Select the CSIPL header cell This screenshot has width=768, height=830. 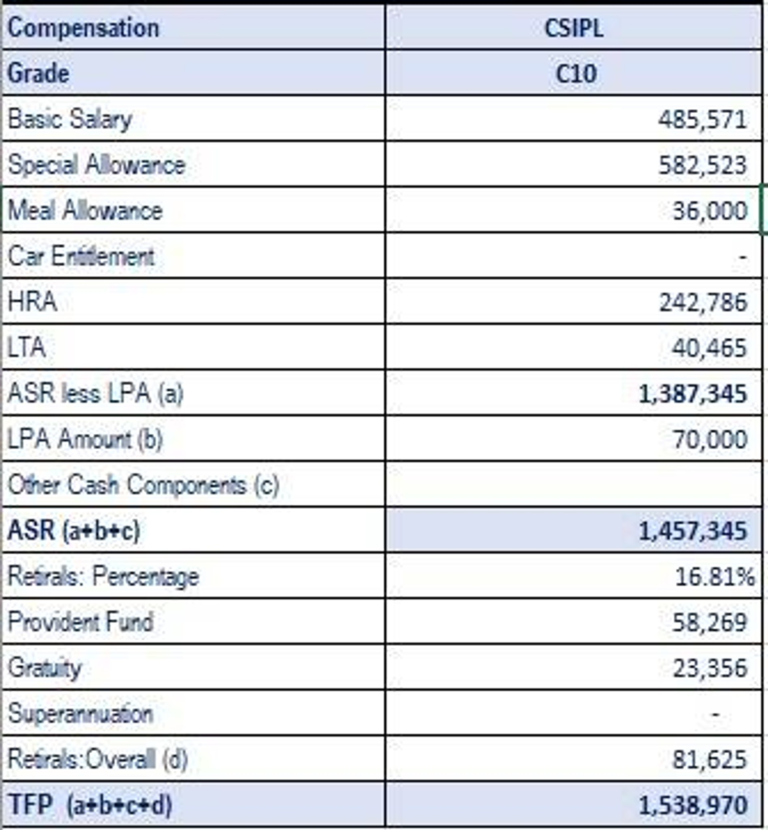pos(574,28)
